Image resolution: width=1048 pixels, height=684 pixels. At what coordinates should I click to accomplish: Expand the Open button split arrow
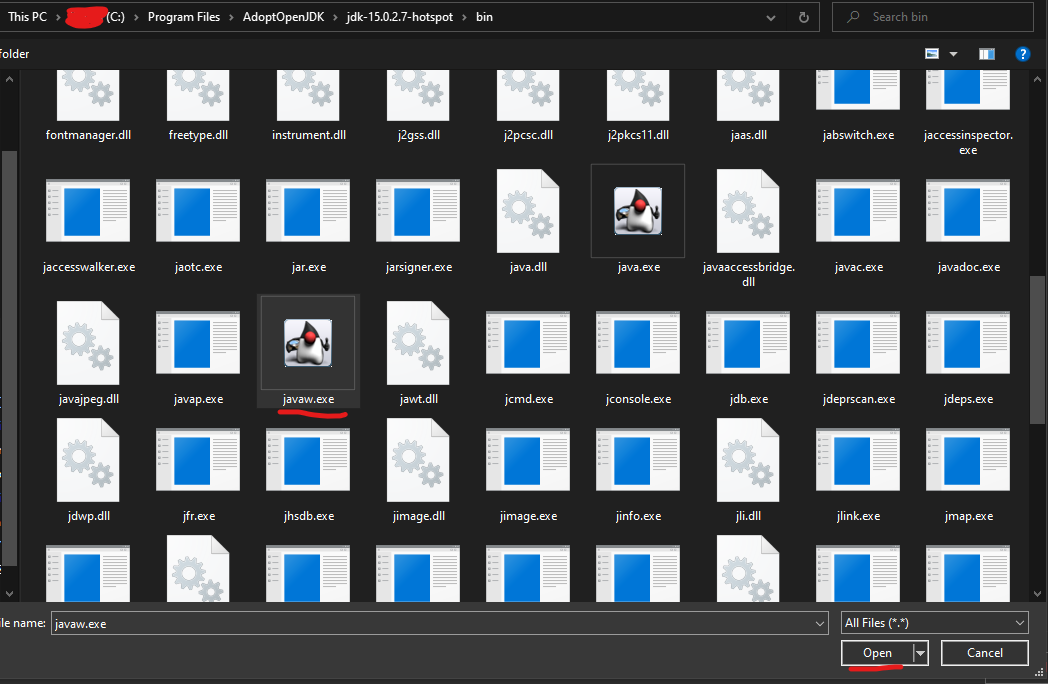coord(920,653)
